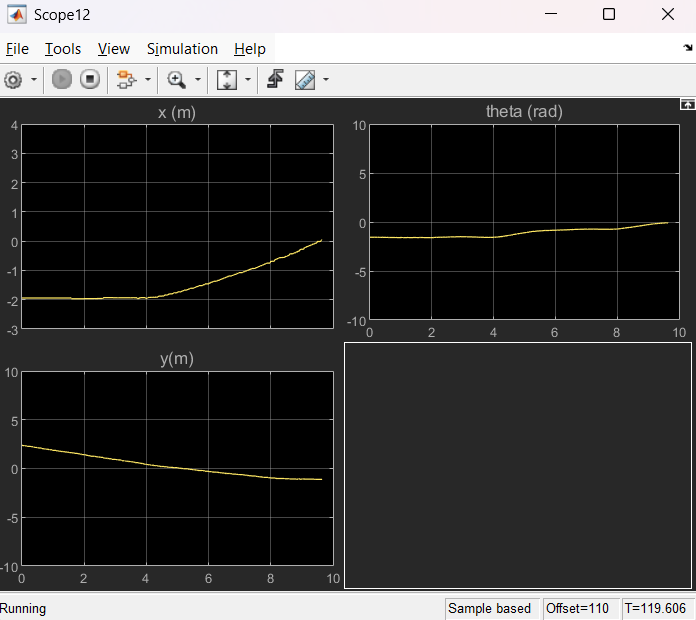Select the theta (rad) plot title
The image size is (696, 620).
tap(524, 111)
